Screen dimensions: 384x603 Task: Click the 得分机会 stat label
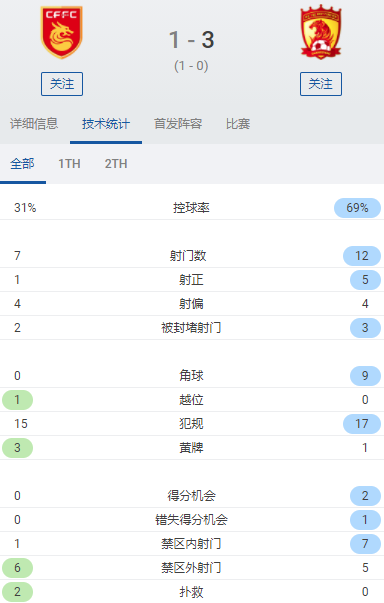click(x=191, y=495)
